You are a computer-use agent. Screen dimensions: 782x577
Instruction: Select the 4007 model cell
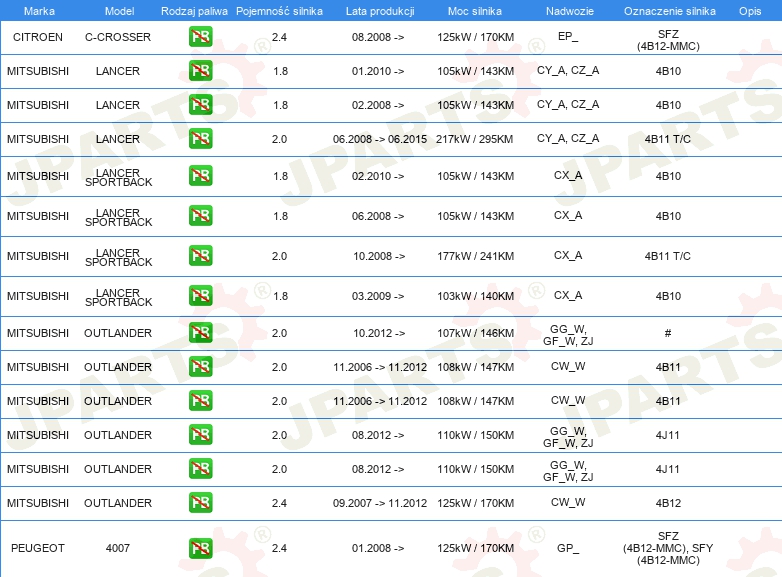click(x=118, y=548)
